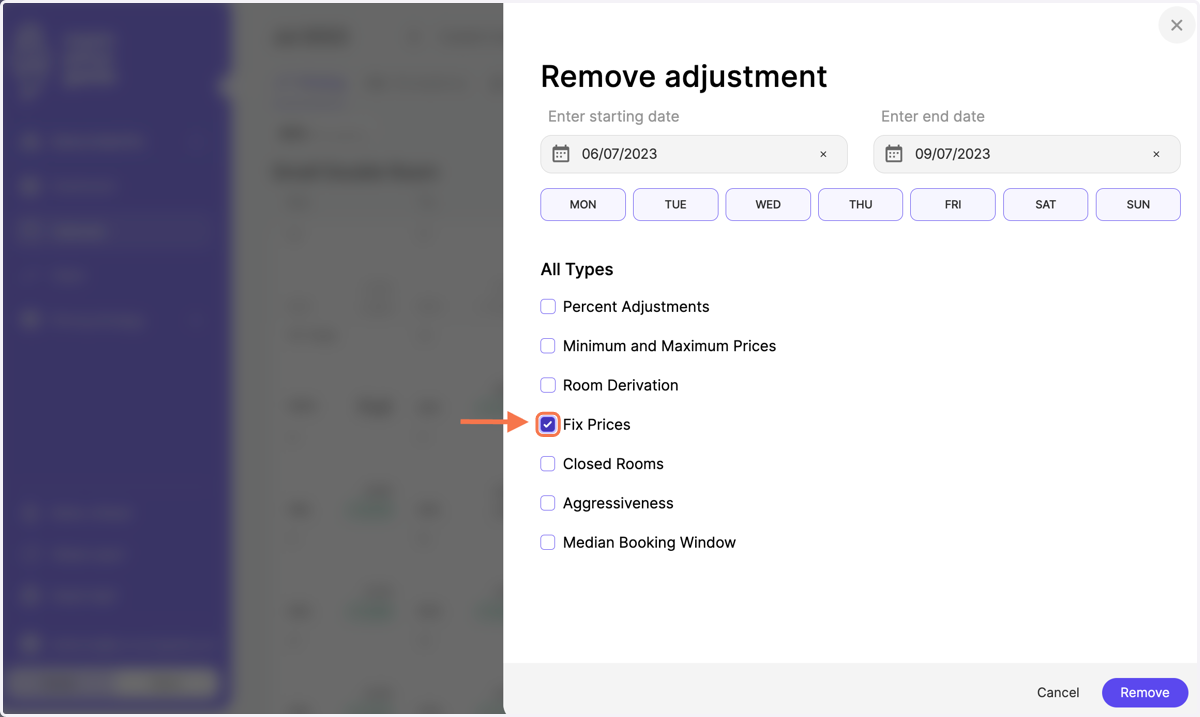The width and height of the screenshot is (1200, 717).
Task: Check the Closed Rooms checkbox
Action: coord(548,464)
